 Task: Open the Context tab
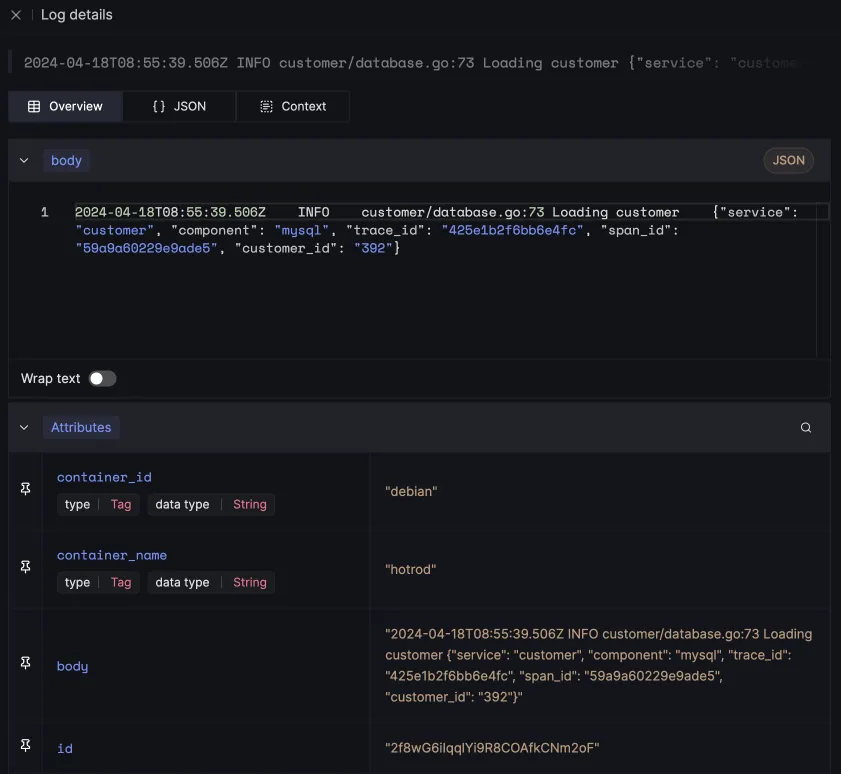293,106
